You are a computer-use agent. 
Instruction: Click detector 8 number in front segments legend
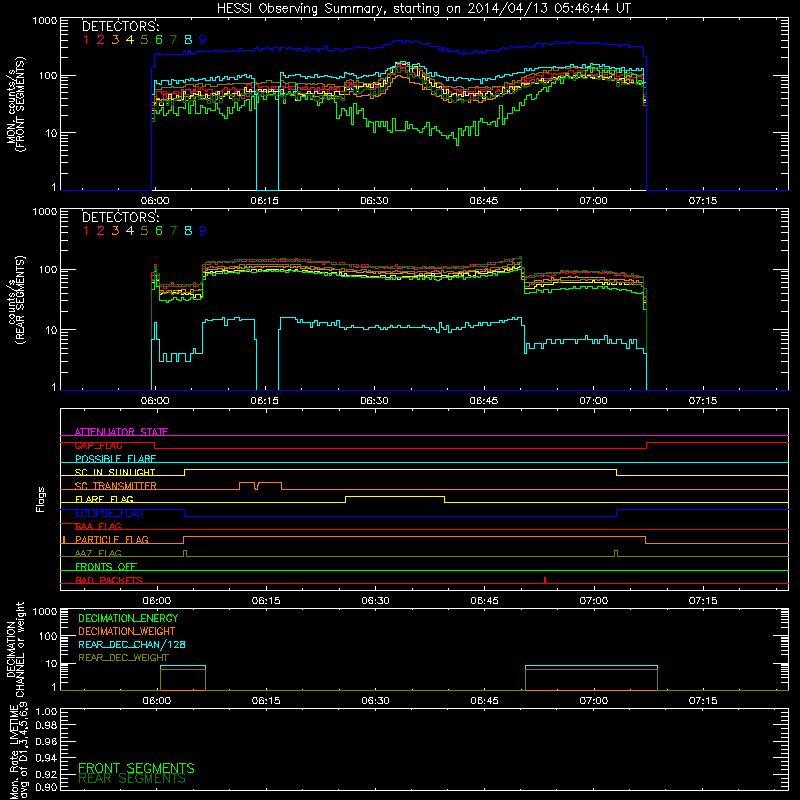188,40
